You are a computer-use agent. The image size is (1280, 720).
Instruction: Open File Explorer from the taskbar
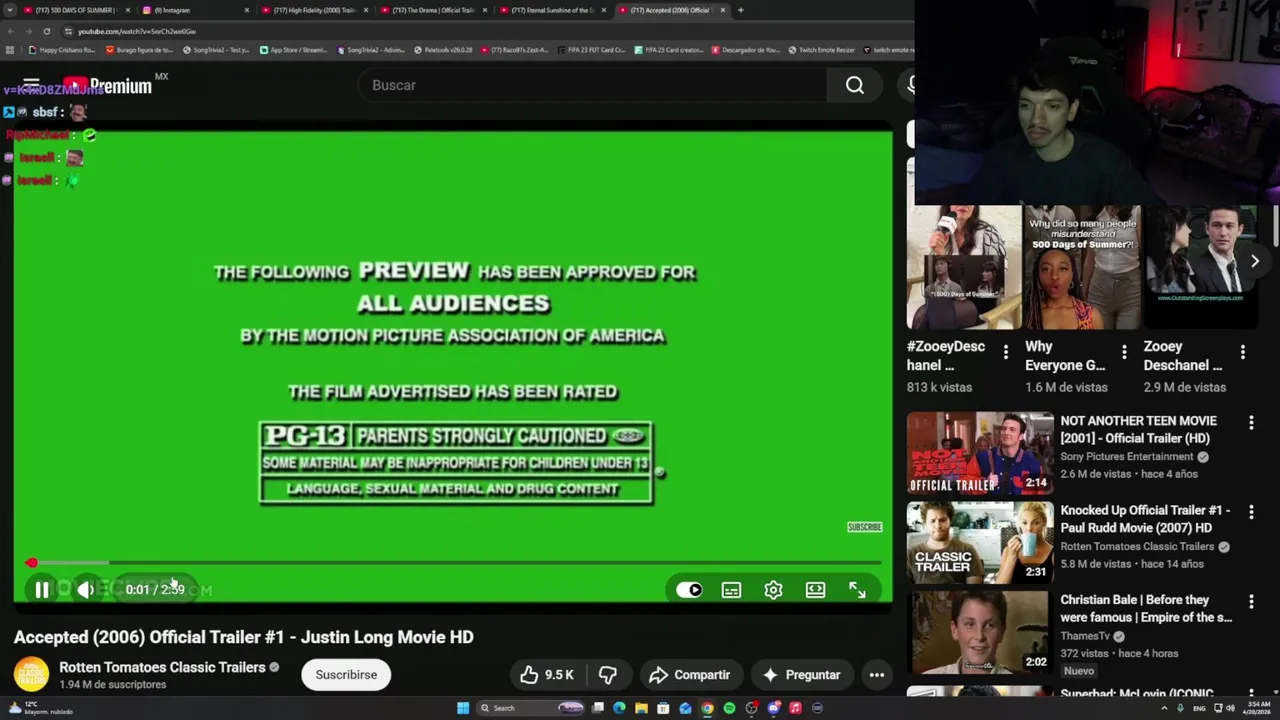pos(641,708)
